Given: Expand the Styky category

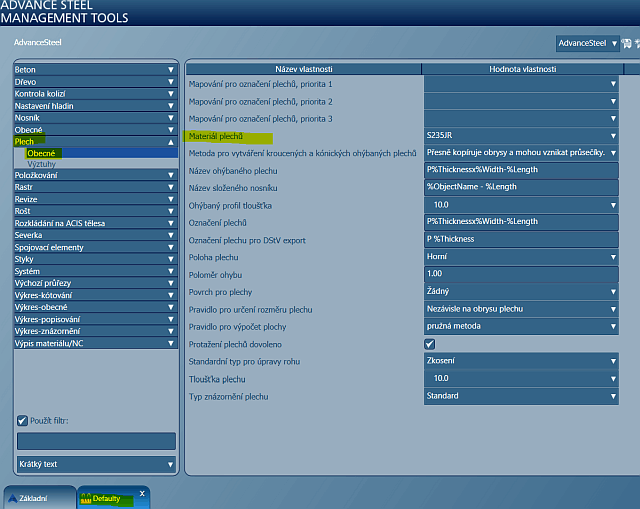Looking at the screenshot, I should [x=96, y=259].
